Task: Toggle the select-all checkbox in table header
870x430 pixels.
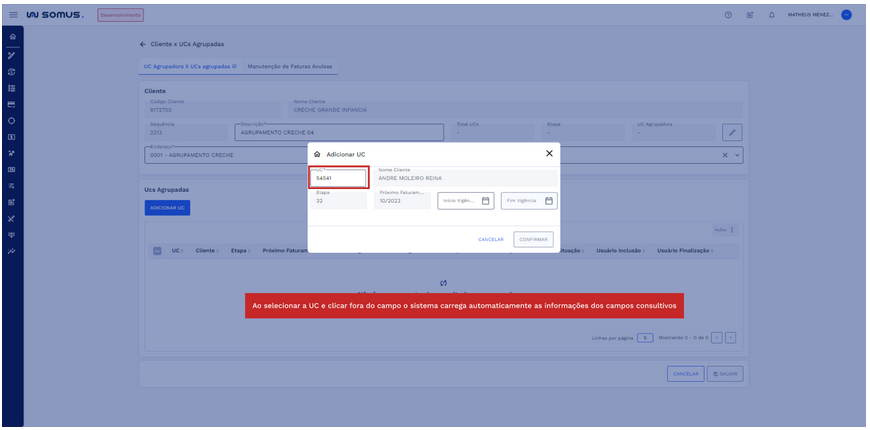Action: [x=157, y=251]
